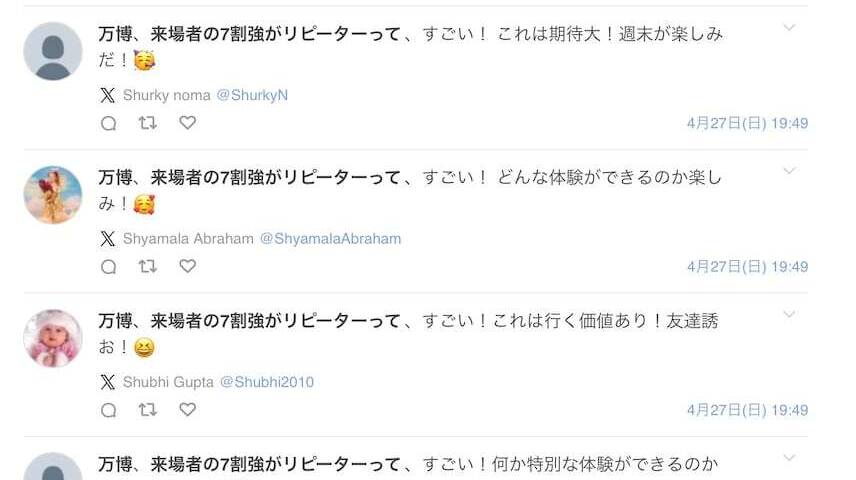Like Shurky noma's post
This screenshot has height=480, width=856.
187,123
